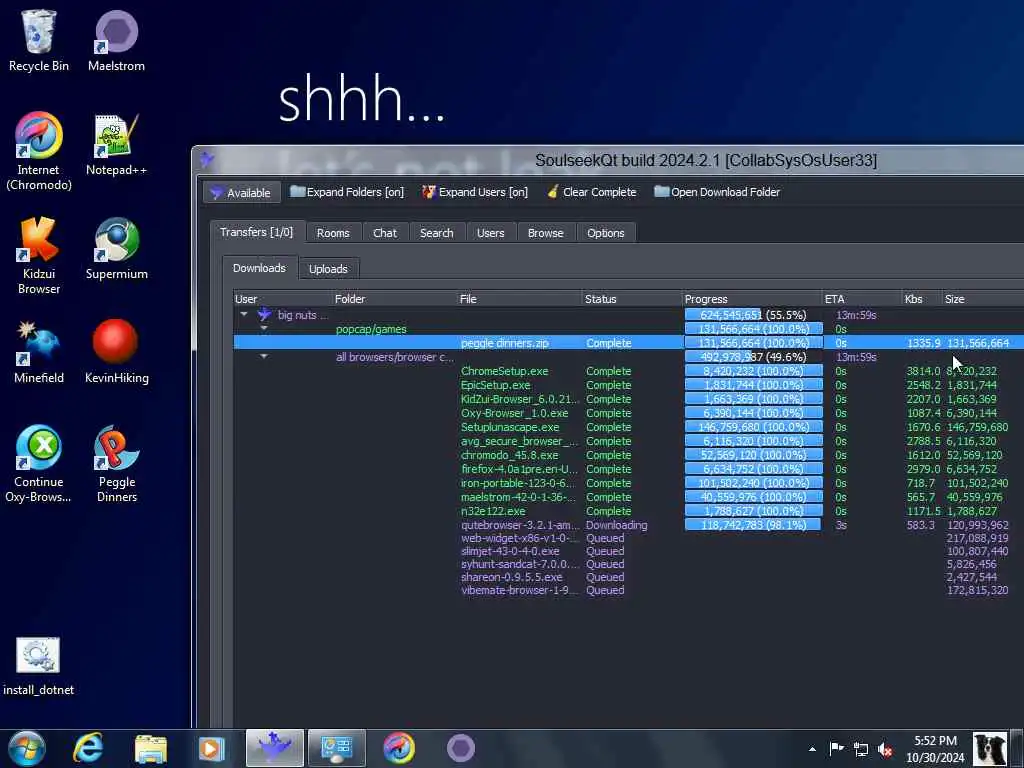Collapse the popcap/games folder row

click(264, 328)
